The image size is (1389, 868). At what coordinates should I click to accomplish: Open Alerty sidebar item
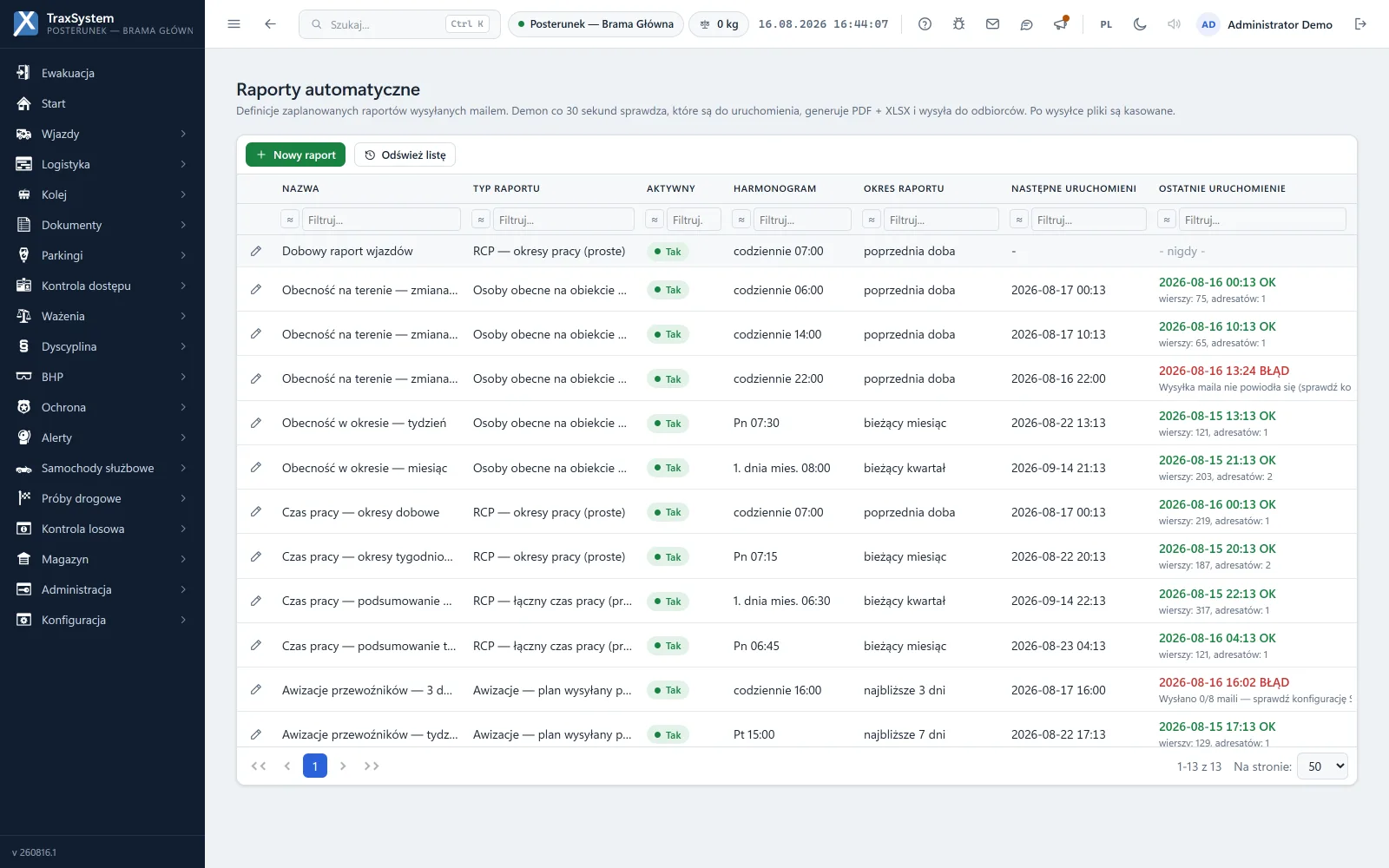pyautogui.click(x=102, y=437)
